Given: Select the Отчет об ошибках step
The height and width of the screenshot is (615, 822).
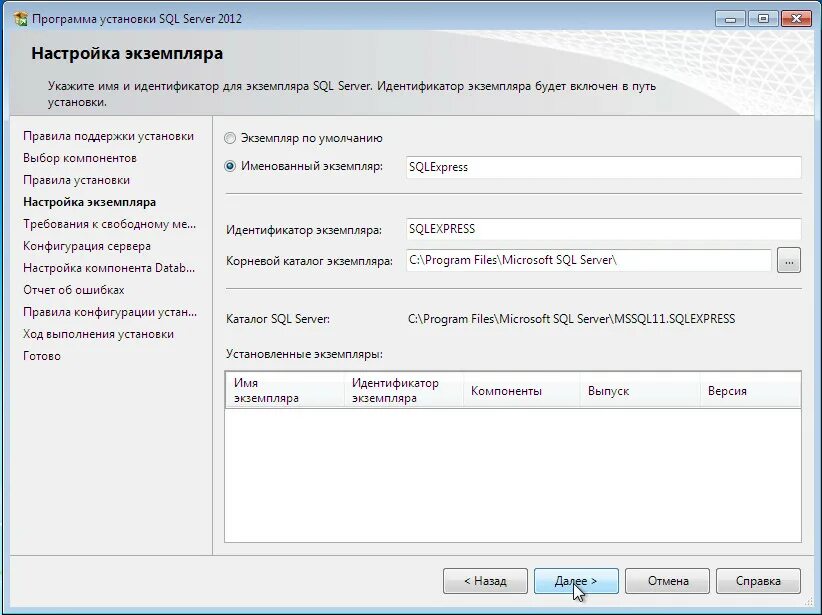Looking at the screenshot, I should [x=74, y=290].
